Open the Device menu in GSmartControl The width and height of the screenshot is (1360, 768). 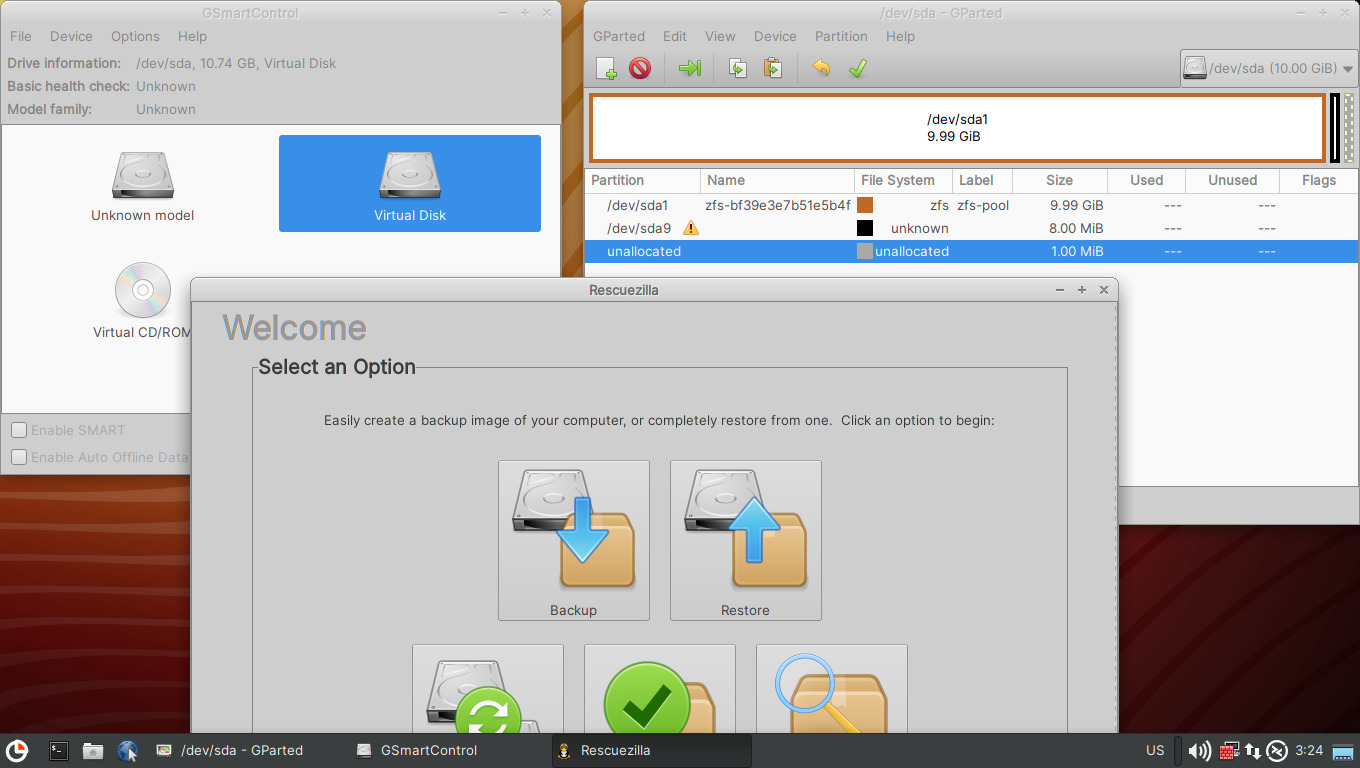coord(71,36)
